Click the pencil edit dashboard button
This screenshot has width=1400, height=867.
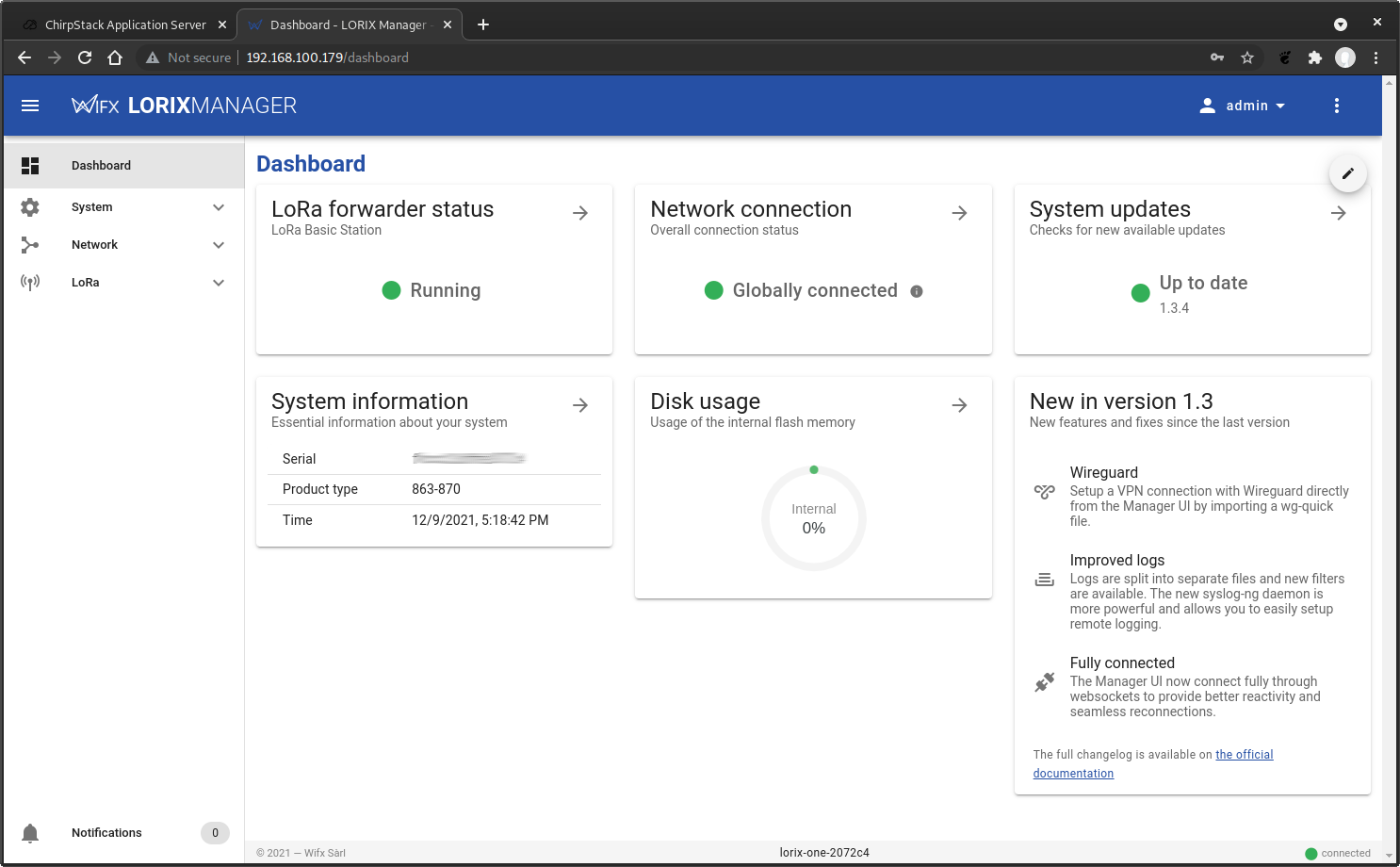tap(1347, 173)
